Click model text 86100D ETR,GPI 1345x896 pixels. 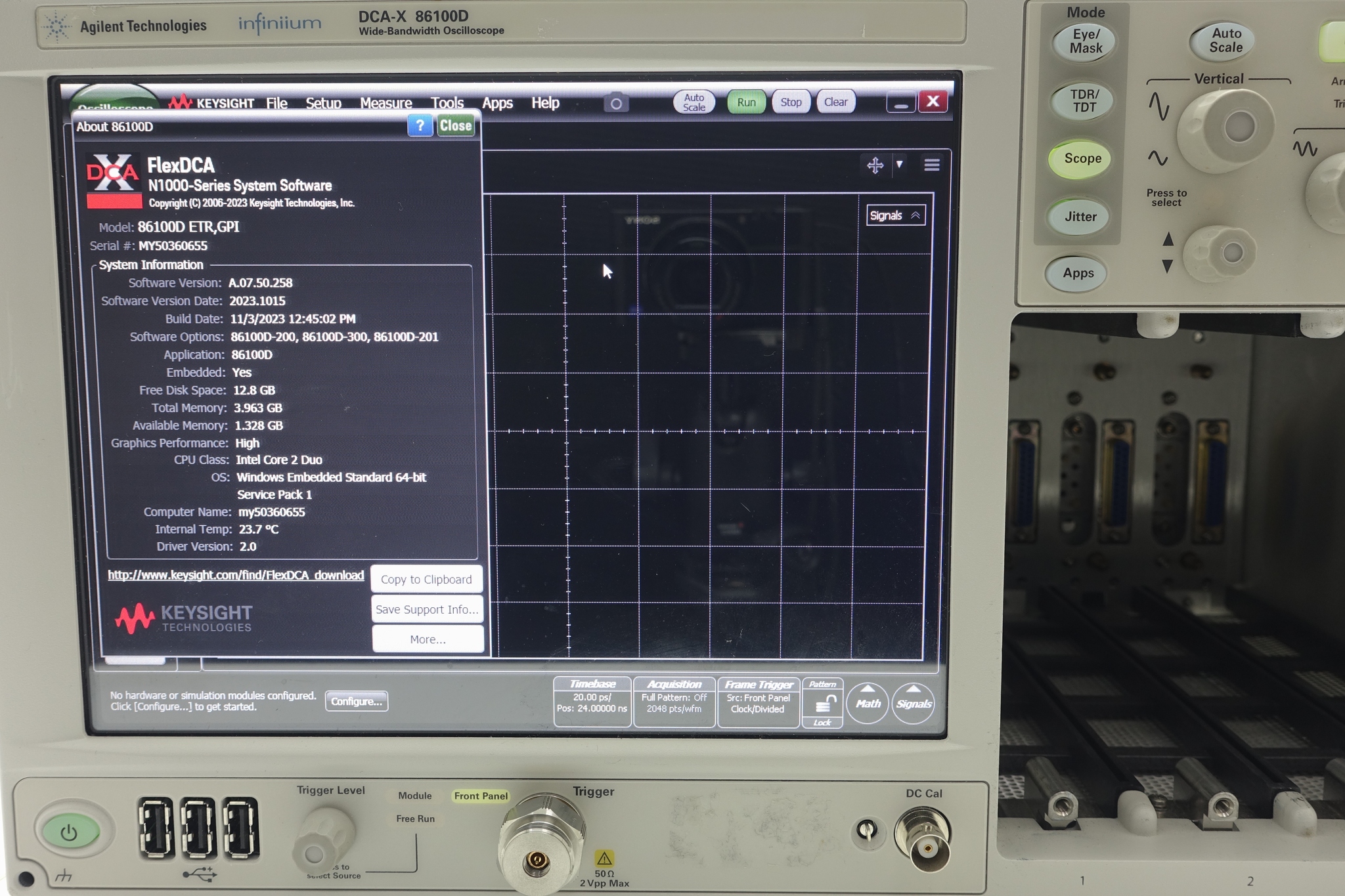coord(188,227)
